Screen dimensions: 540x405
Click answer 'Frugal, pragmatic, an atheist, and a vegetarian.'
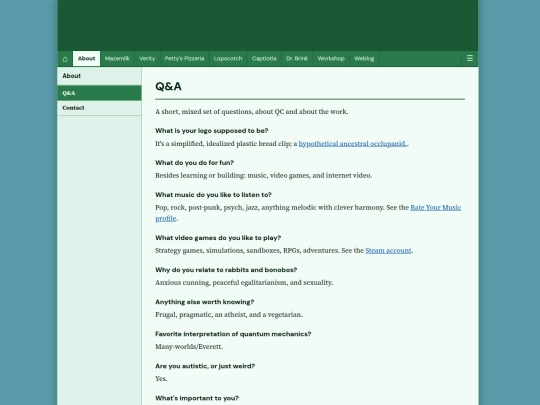[x=229, y=314]
